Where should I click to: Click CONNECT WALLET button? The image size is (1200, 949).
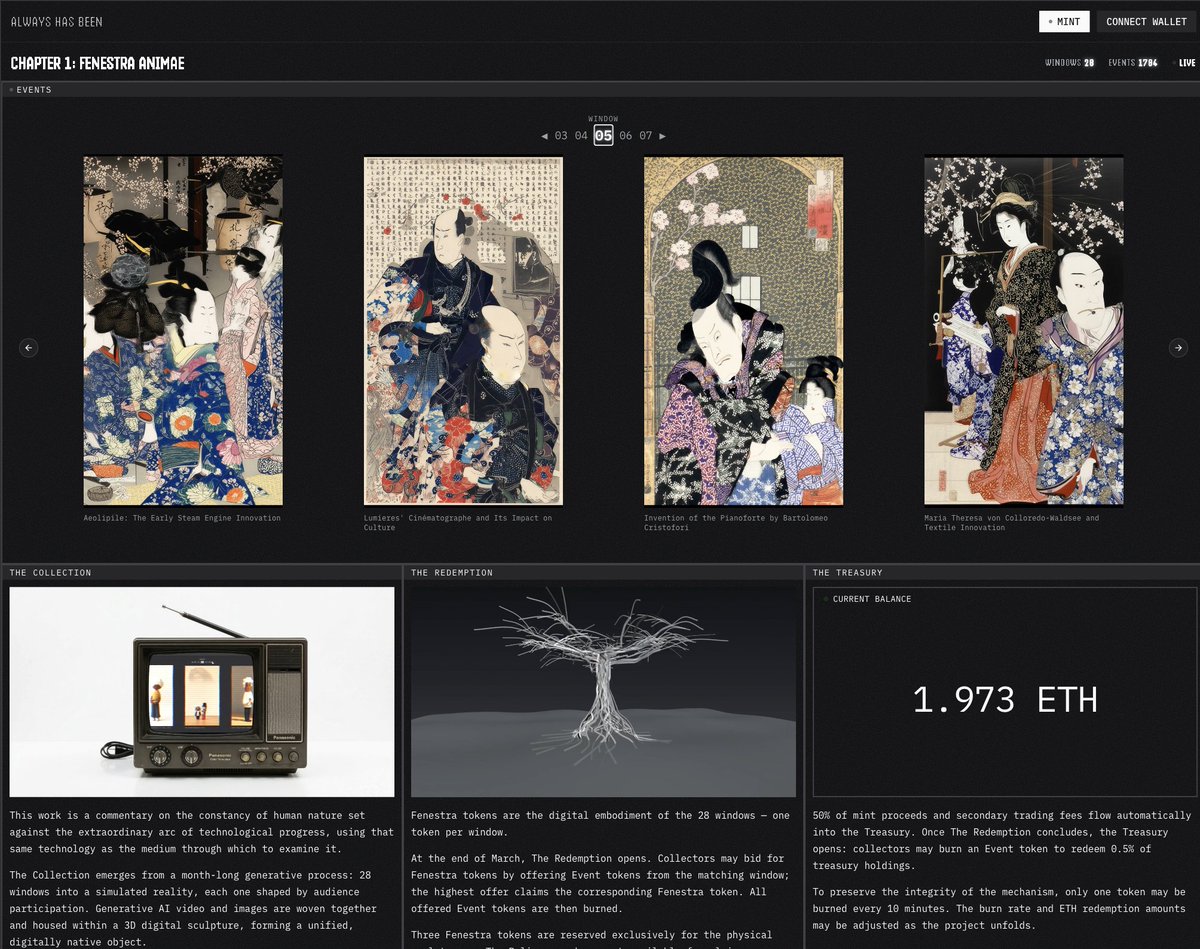coord(1146,21)
